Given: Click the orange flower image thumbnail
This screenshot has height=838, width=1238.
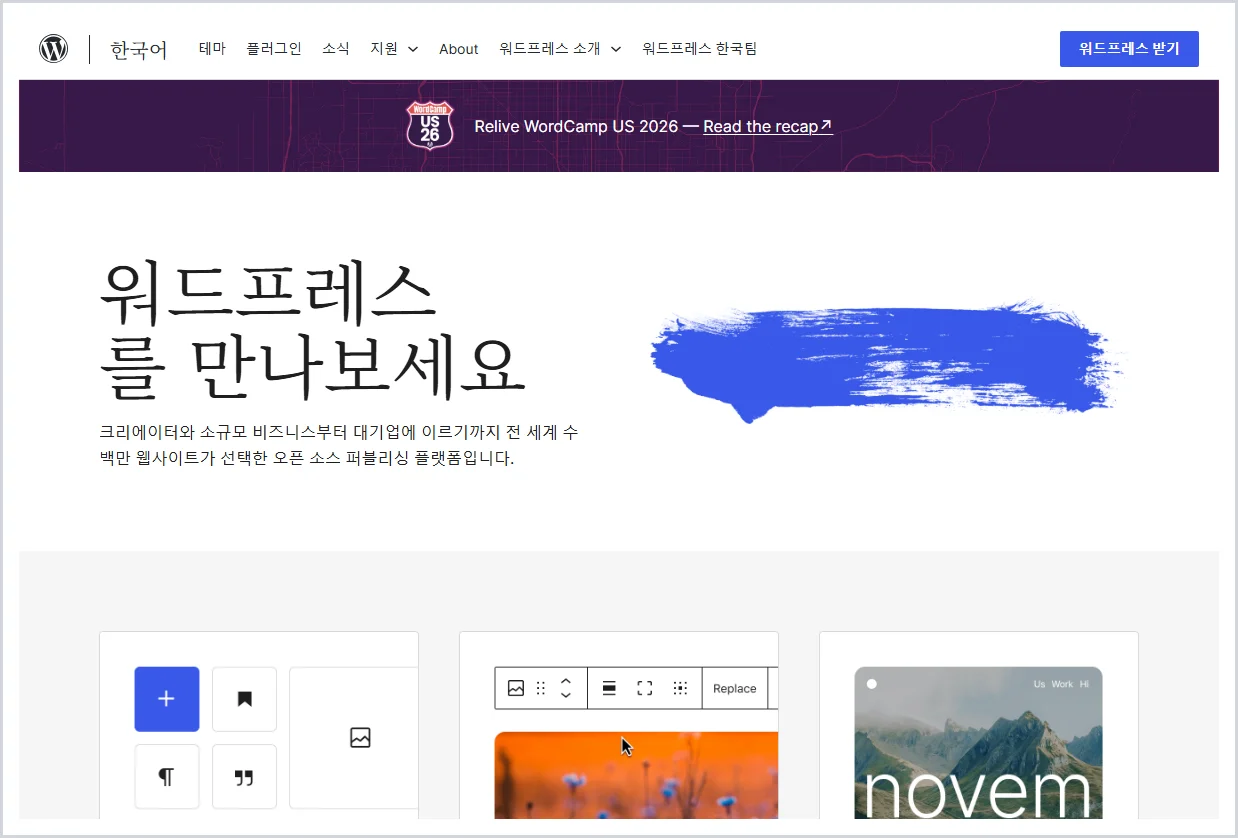Looking at the screenshot, I should (636, 775).
